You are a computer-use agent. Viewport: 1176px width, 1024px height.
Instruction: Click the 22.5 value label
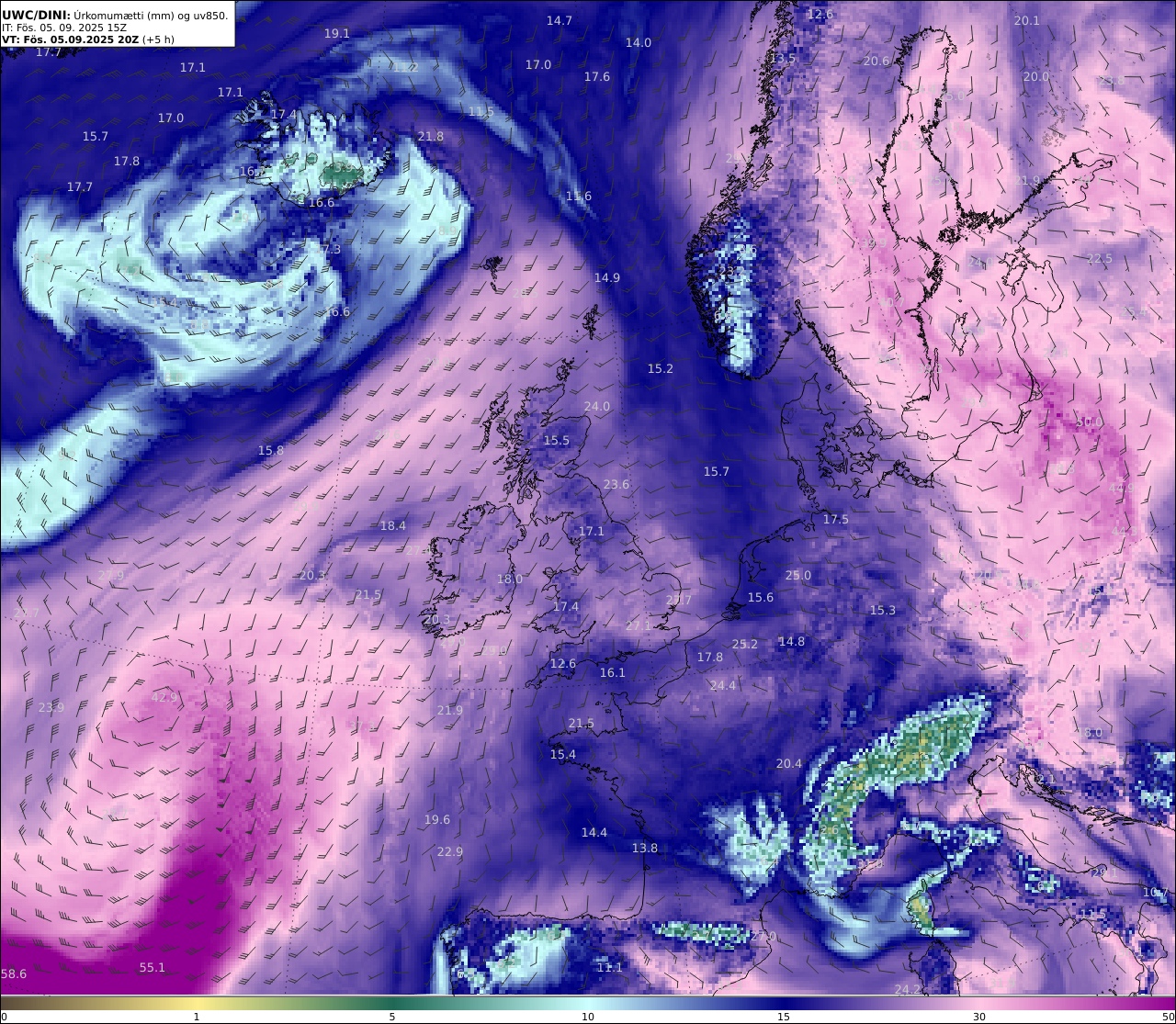pyautogui.click(x=1100, y=258)
